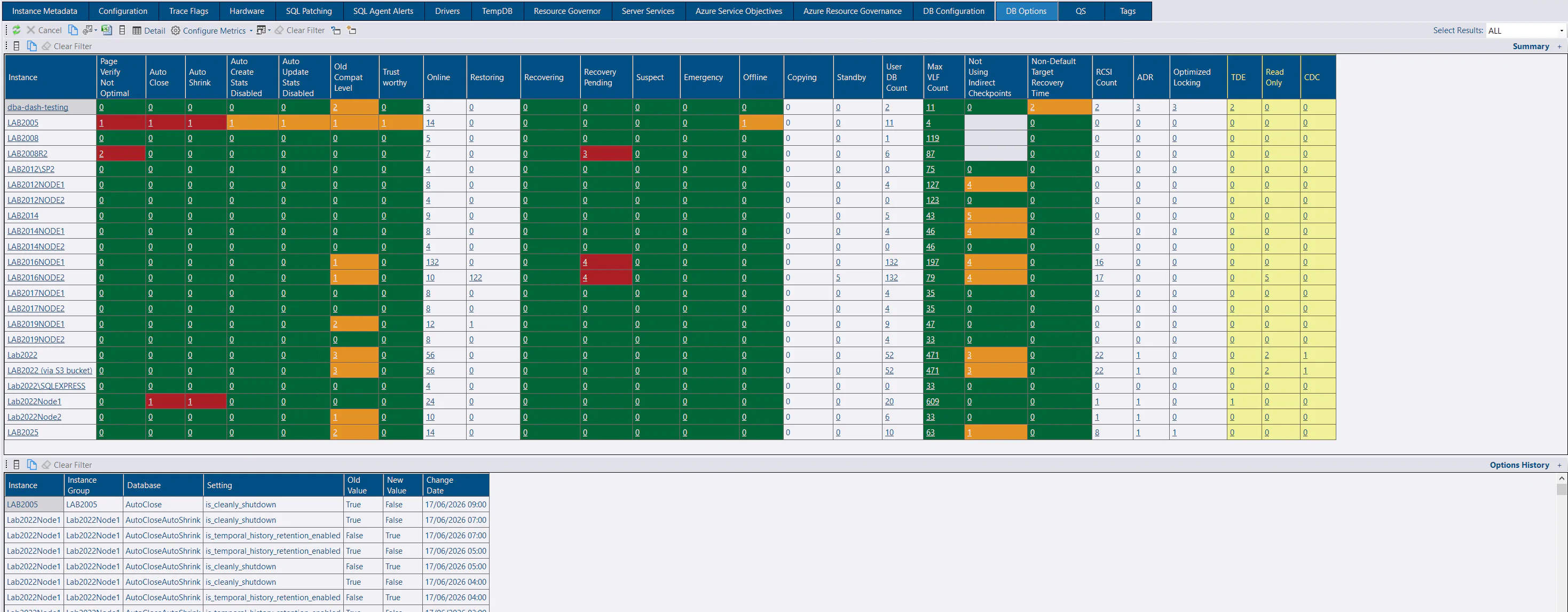This screenshot has width=1568, height=612.
Task: Open the Tags tab
Action: click(1128, 11)
